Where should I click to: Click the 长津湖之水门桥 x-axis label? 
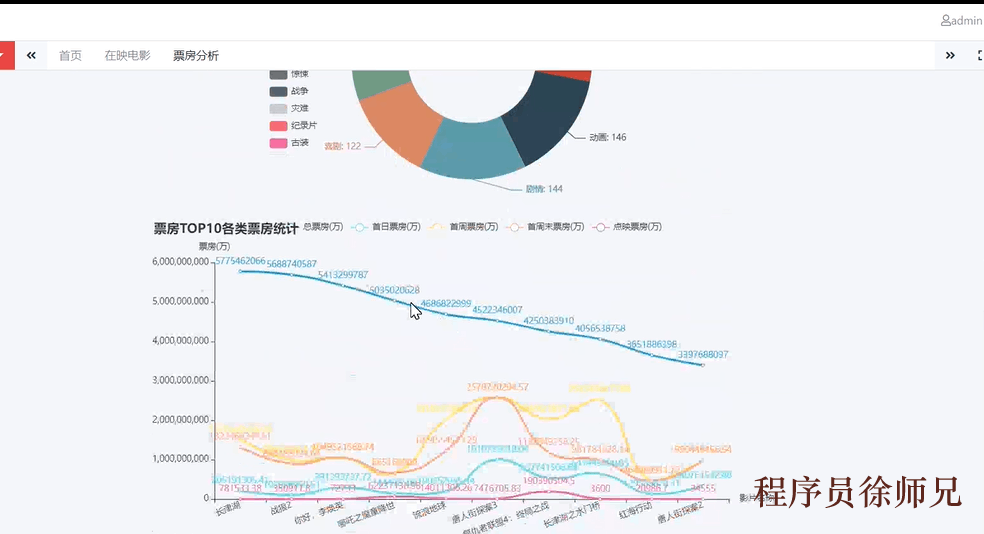(x=572, y=515)
